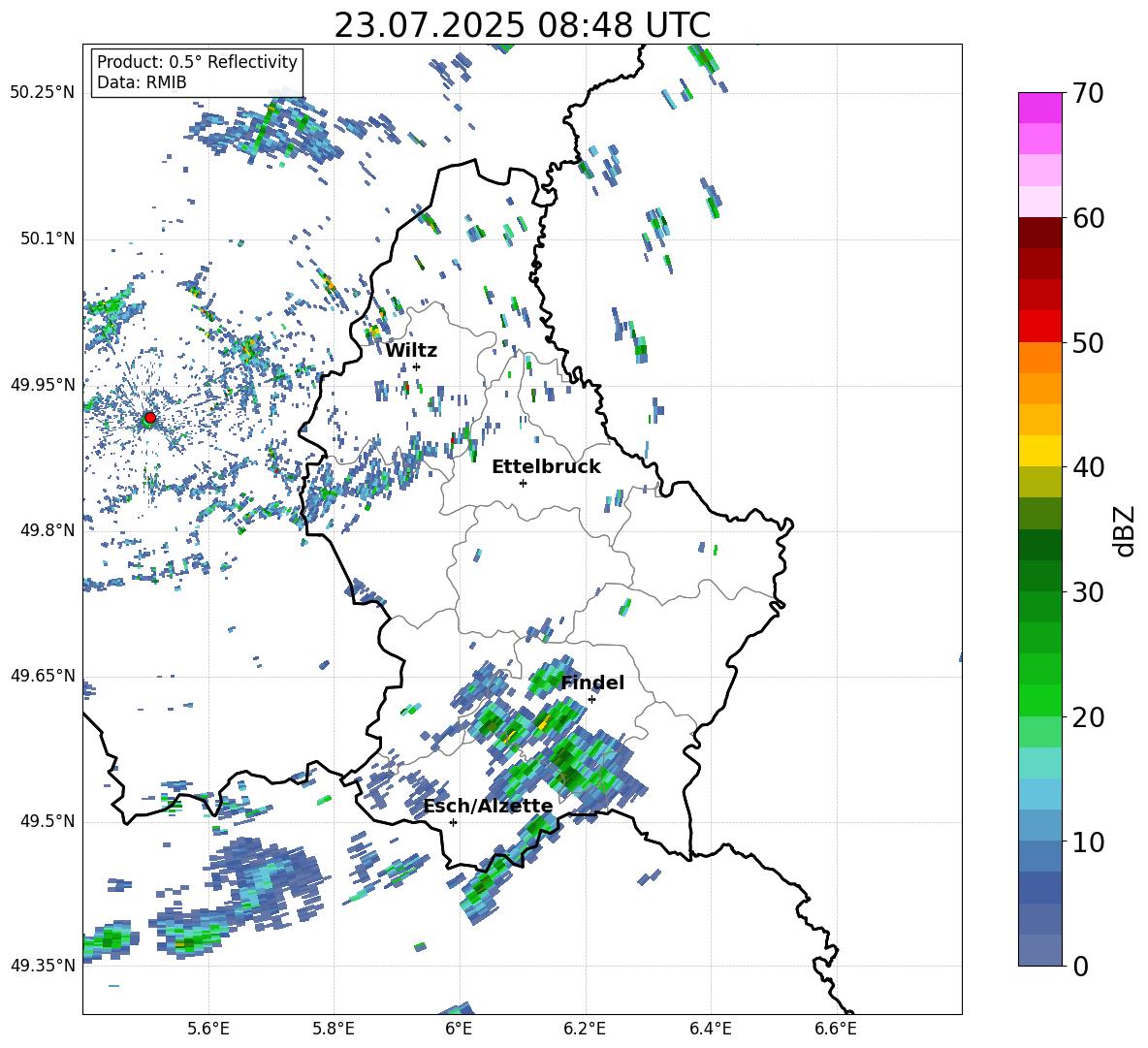Click the Wiltz city label
The image size is (1148, 1048).
click(411, 351)
